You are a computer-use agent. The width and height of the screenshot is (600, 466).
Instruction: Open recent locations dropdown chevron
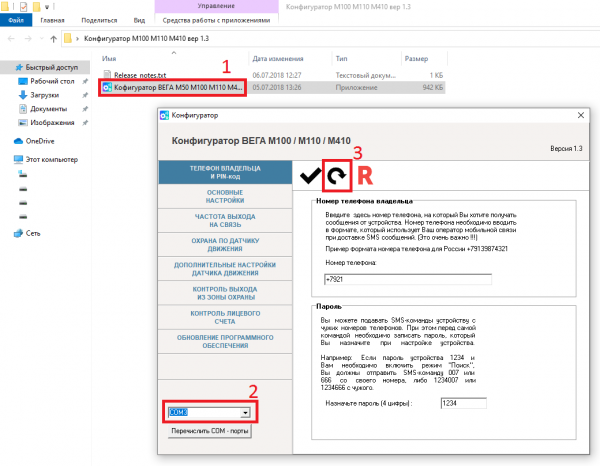tap(42, 39)
